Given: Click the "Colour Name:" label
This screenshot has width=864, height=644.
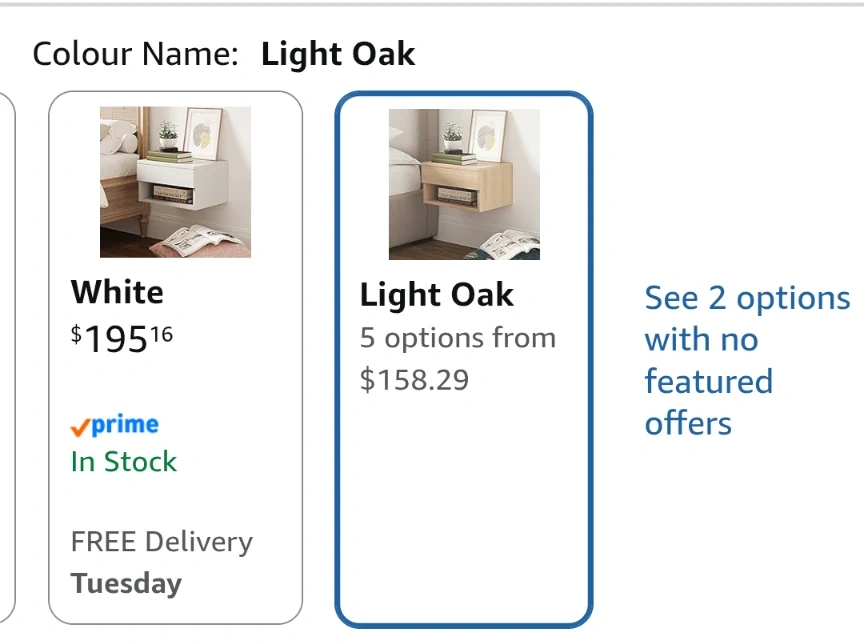Looking at the screenshot, I should (x=135, y=54).
